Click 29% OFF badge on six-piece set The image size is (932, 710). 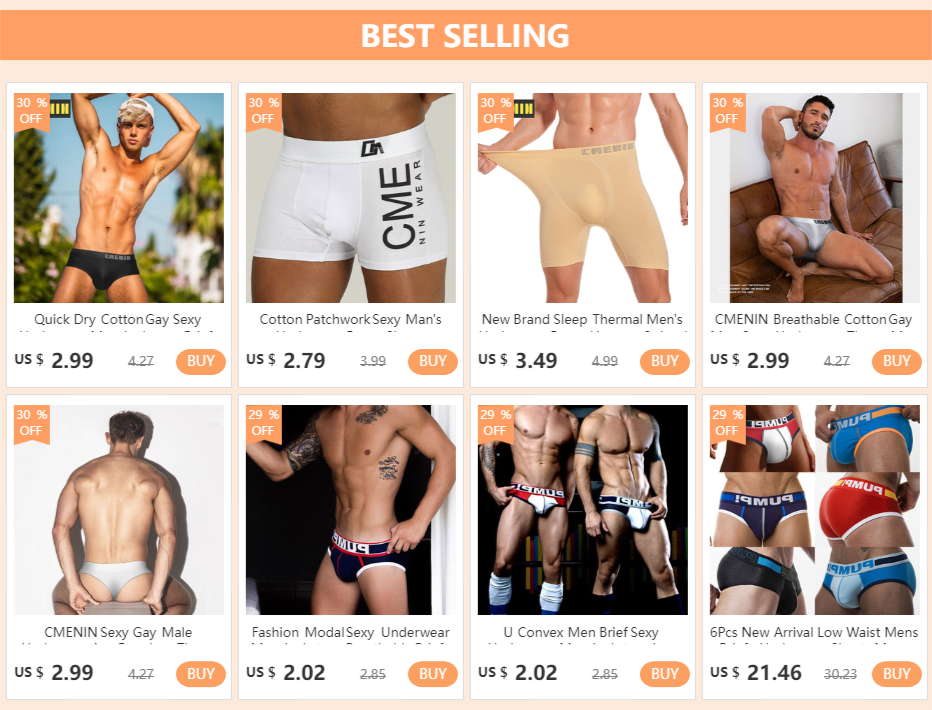click(728, 424)
